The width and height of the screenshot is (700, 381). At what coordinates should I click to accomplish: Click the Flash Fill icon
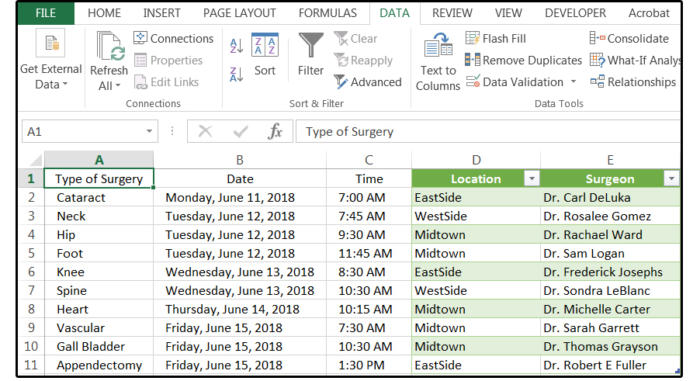pyautogui.click(x=472, y=38)
